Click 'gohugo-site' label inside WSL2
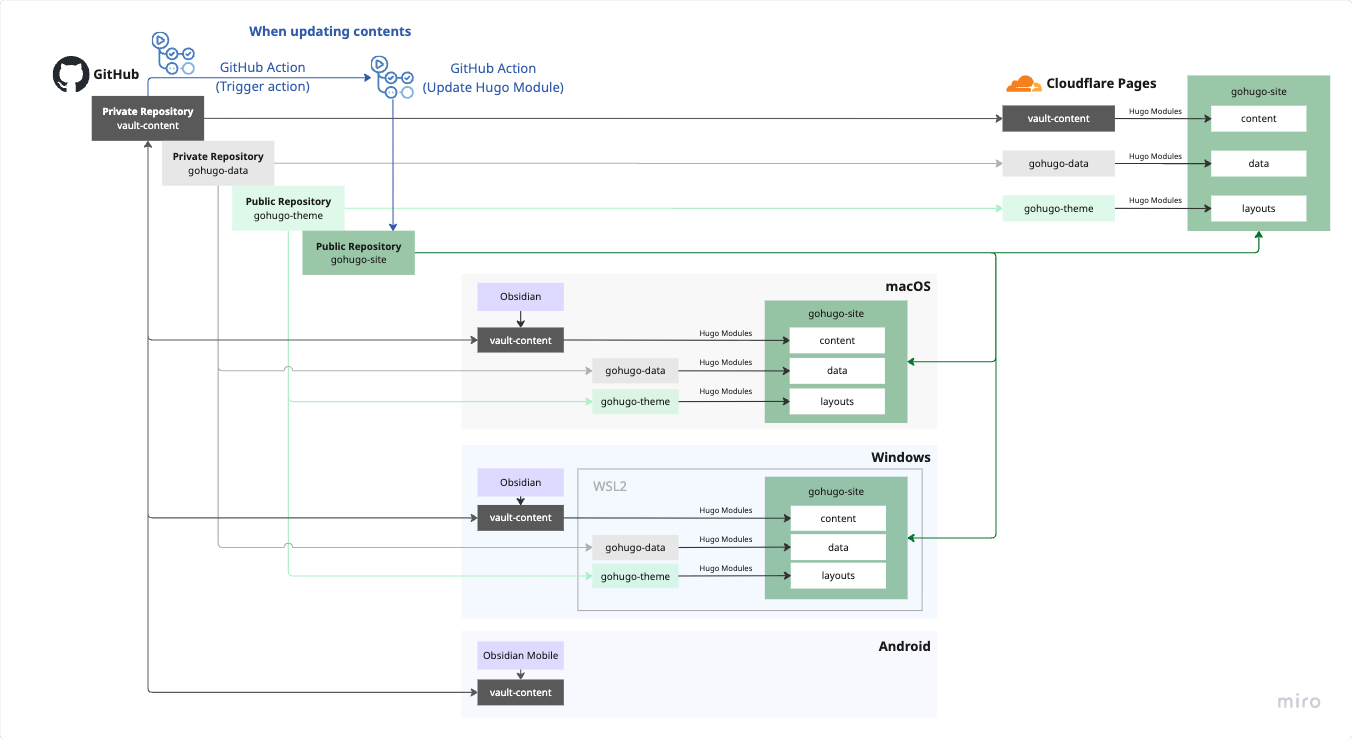The image size is (1352, 739). pyautogui.click(x=836, y=491)
